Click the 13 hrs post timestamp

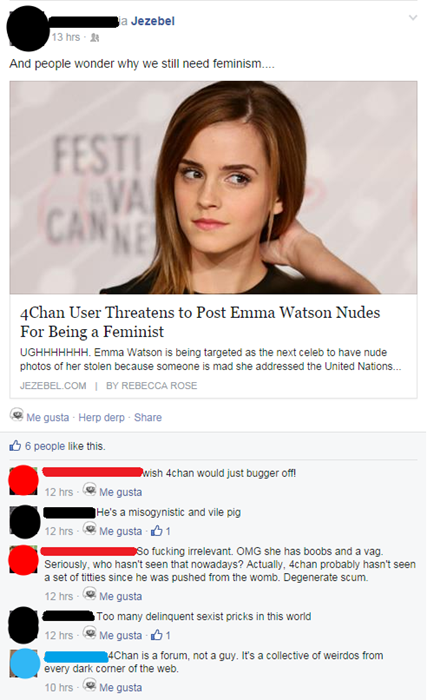66,38
